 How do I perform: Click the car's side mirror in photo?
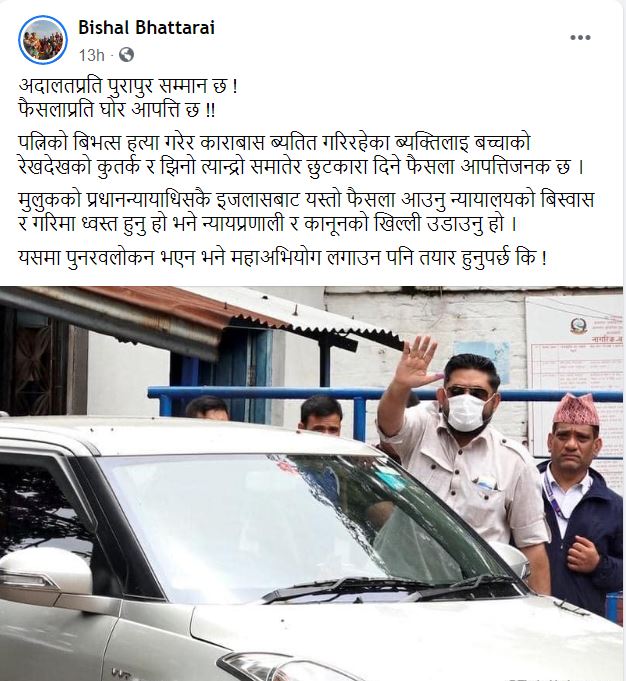point(46,575)
